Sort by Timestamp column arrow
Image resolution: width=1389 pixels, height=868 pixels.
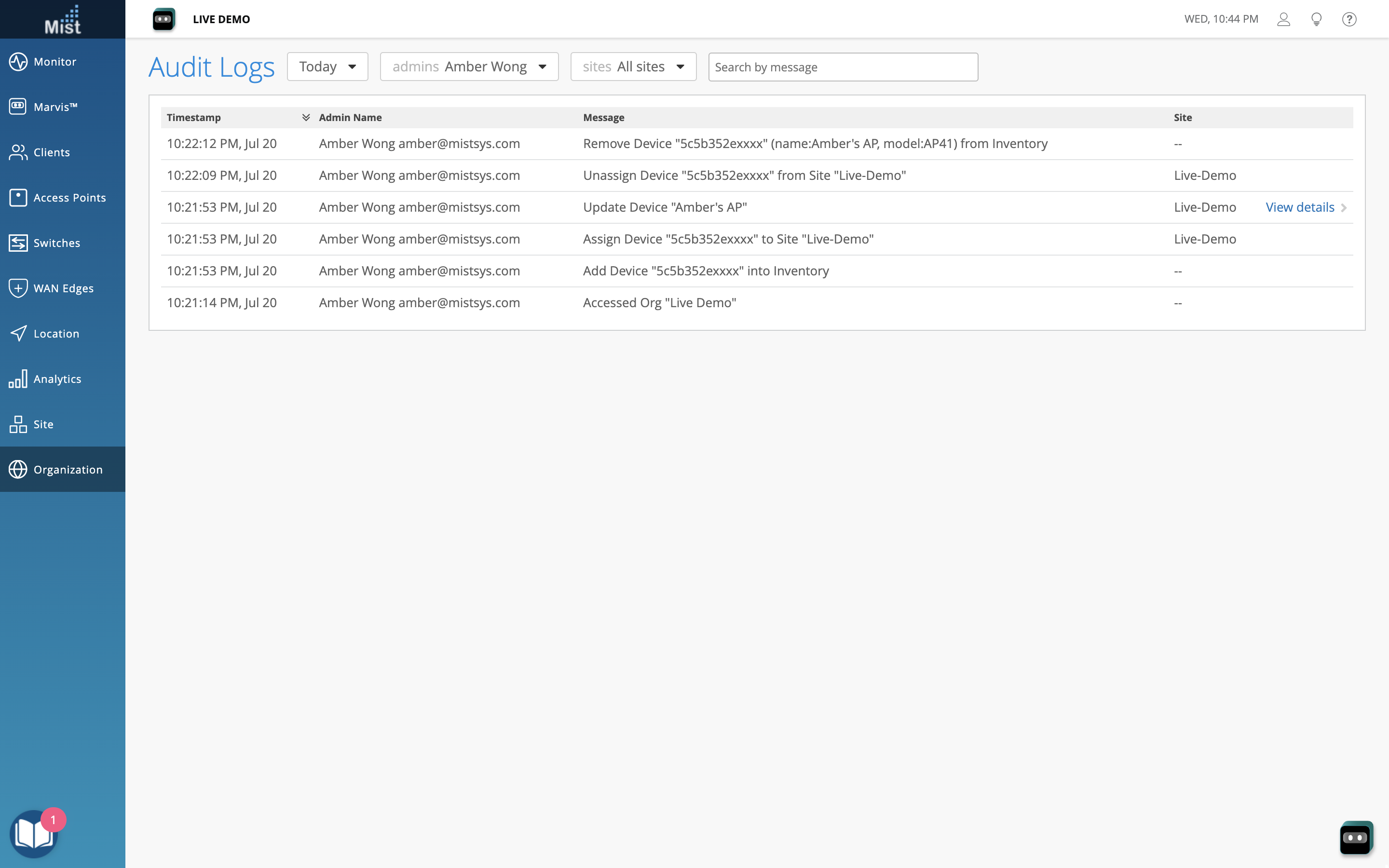[x=306, y=117]
